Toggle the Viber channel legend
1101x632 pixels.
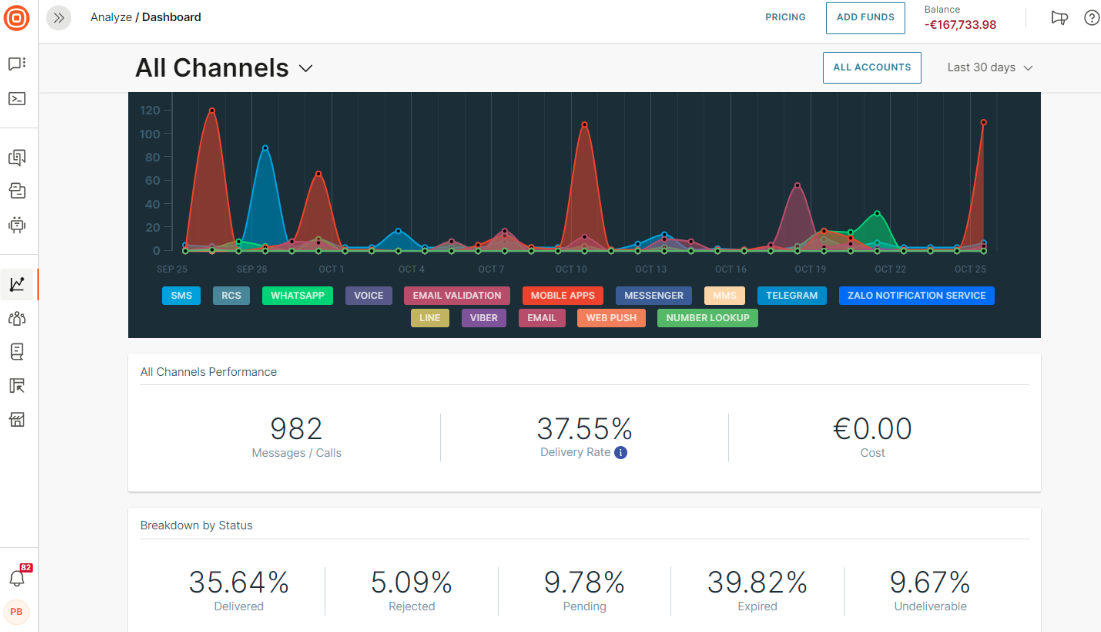[x=484, y=318]
